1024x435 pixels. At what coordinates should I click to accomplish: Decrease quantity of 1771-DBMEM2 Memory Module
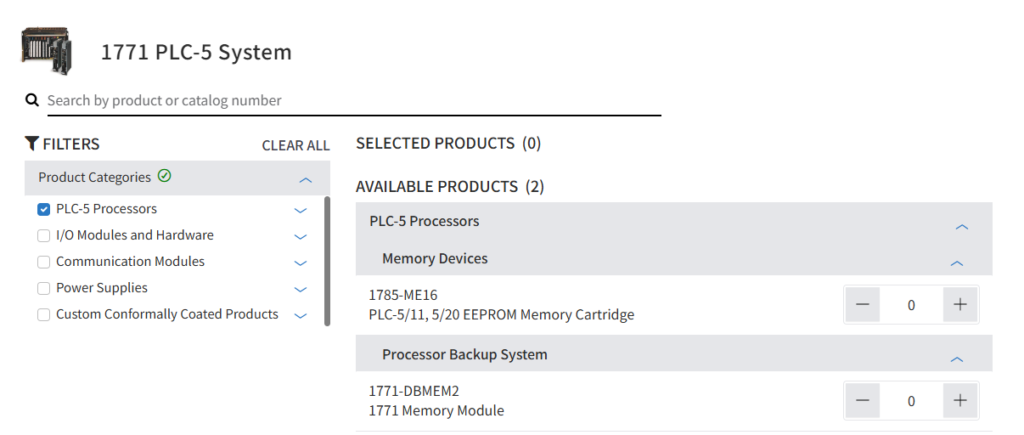[862, 401]
